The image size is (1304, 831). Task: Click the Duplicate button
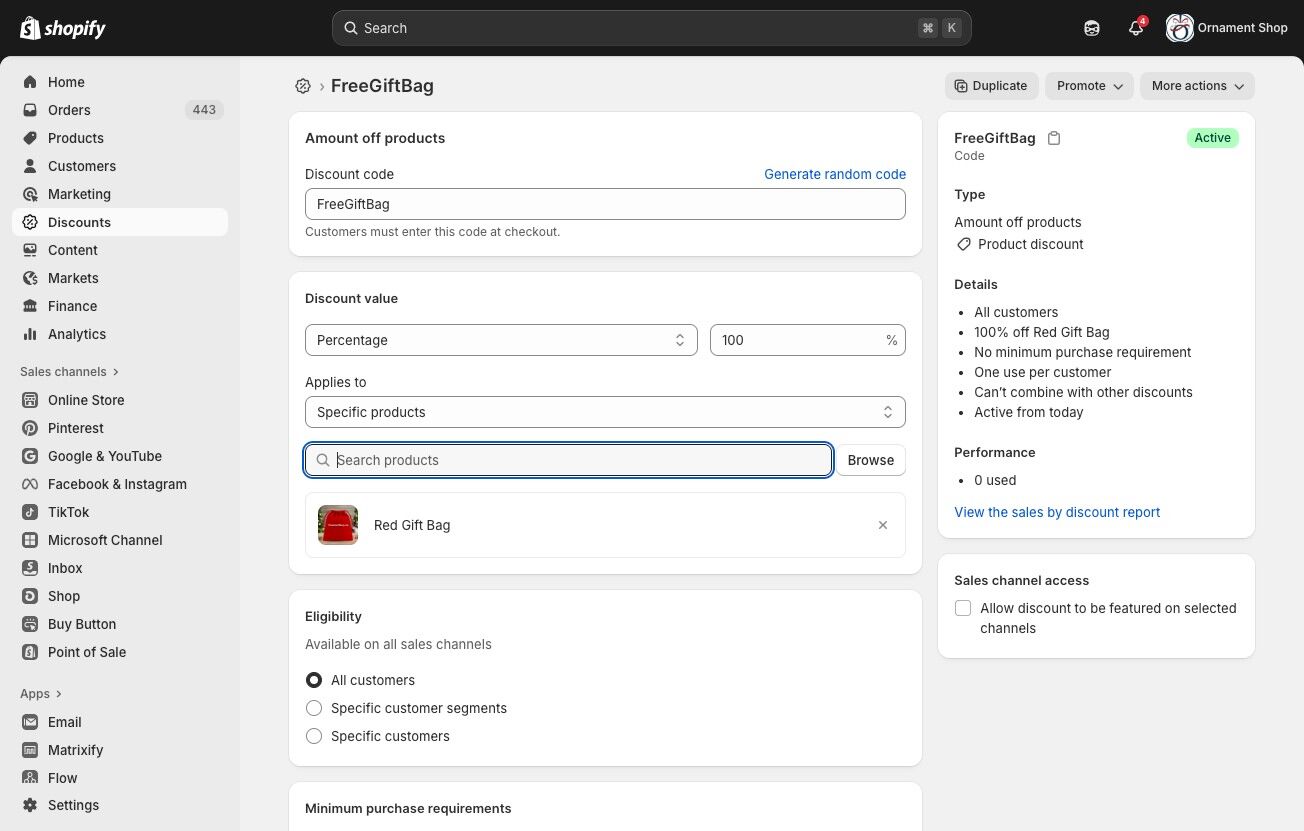click(x=991, y=86)
